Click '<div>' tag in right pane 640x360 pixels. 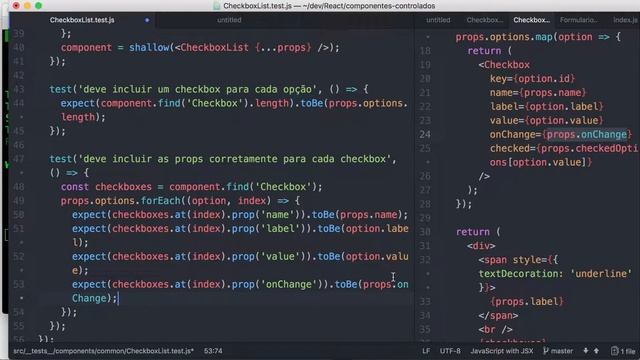tap(481, 246)
